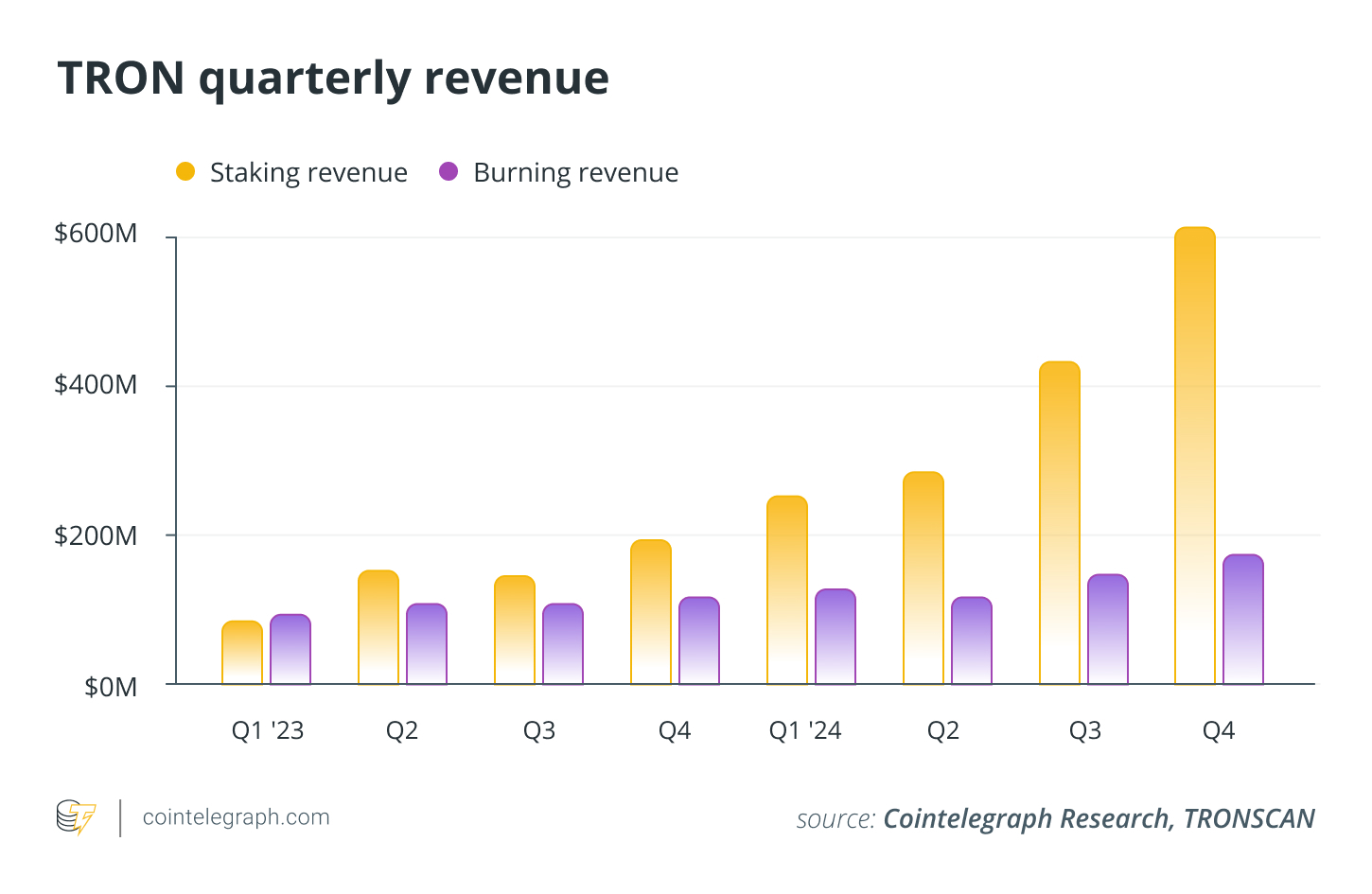Click the Q3 2024 burning revenue bar
Image resolution: width=1372 pixels, height=894 pixels.
coord(1108,629)
